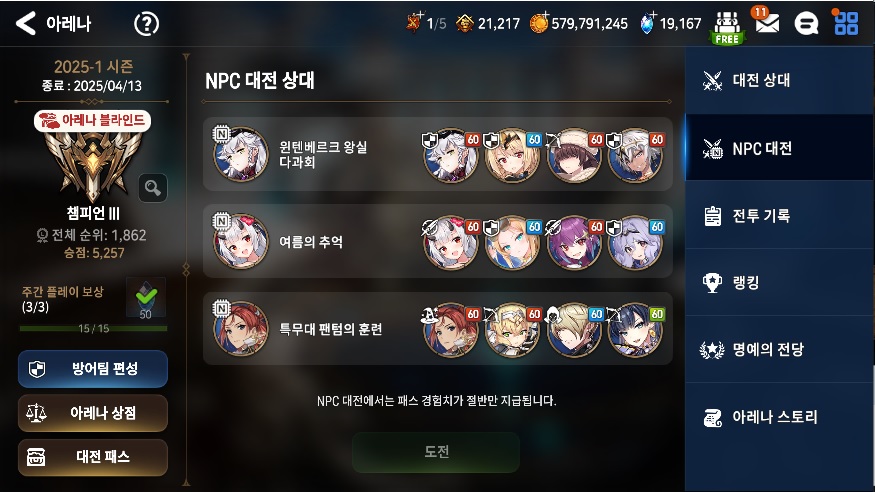Tap the arena ticket plus icon

(x=414, y=23)
